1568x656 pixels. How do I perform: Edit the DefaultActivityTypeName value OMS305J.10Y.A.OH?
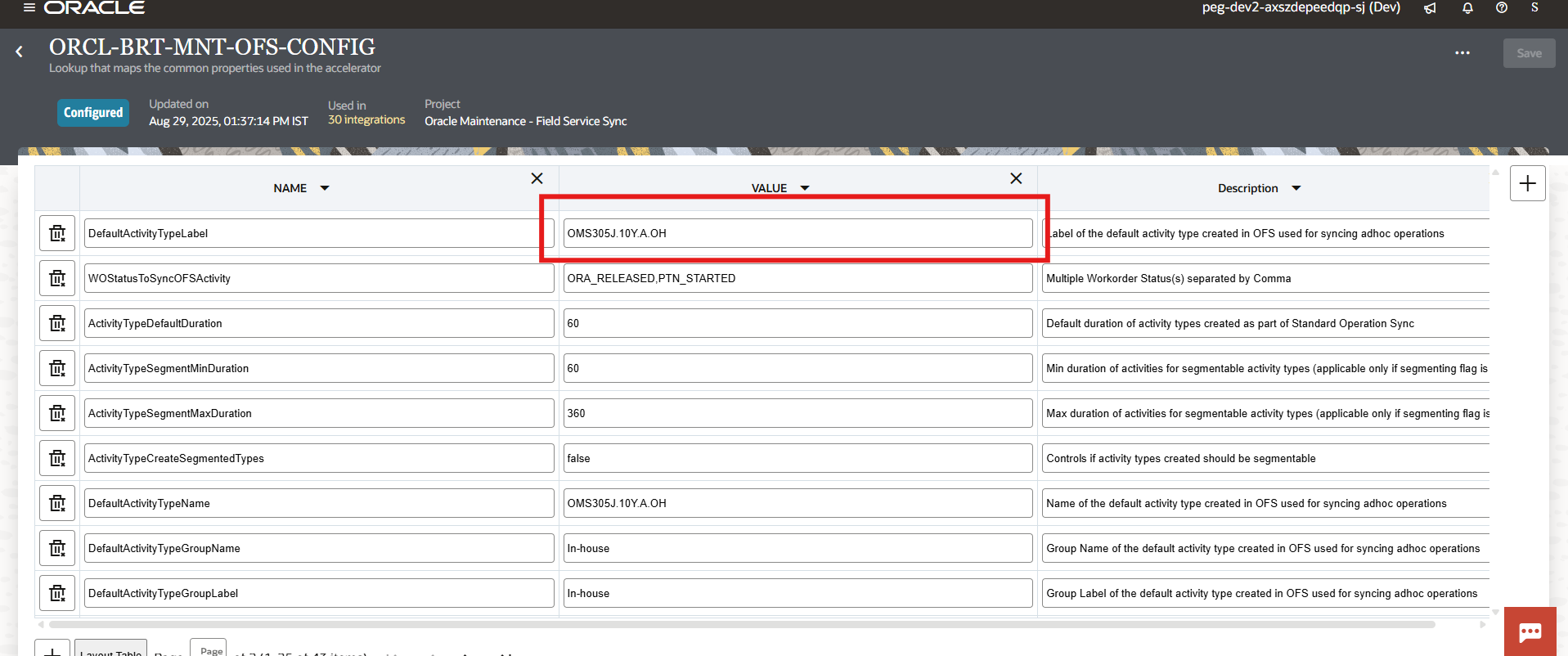[x=797, y=503]
